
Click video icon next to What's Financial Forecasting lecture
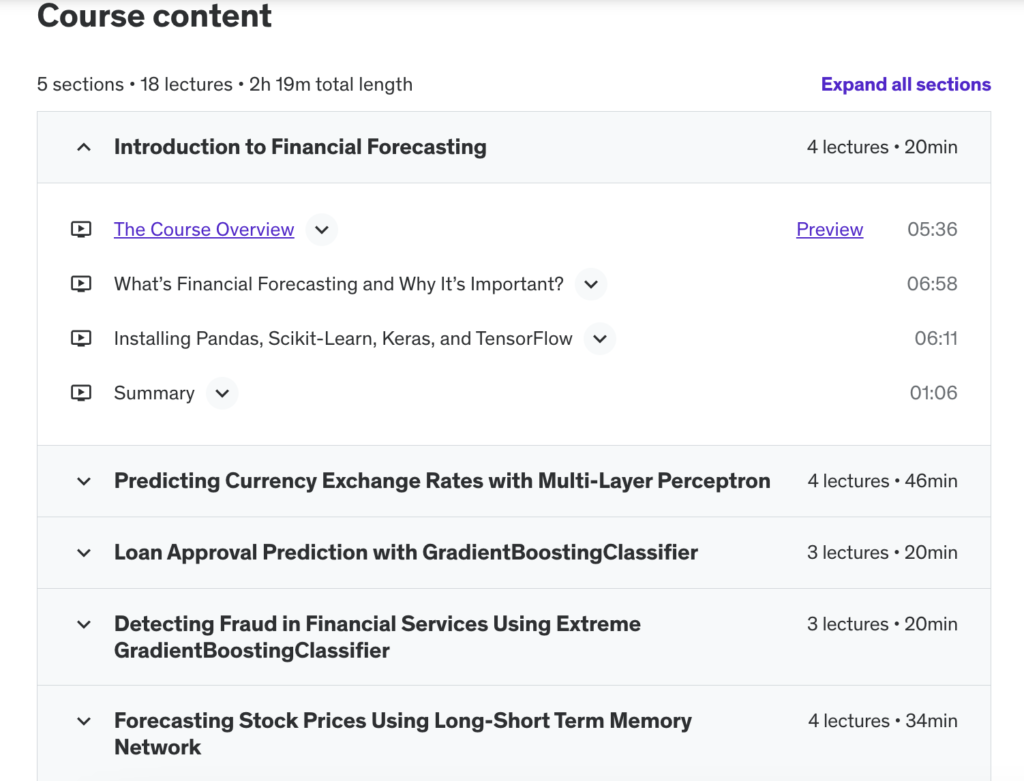[81, 284]
